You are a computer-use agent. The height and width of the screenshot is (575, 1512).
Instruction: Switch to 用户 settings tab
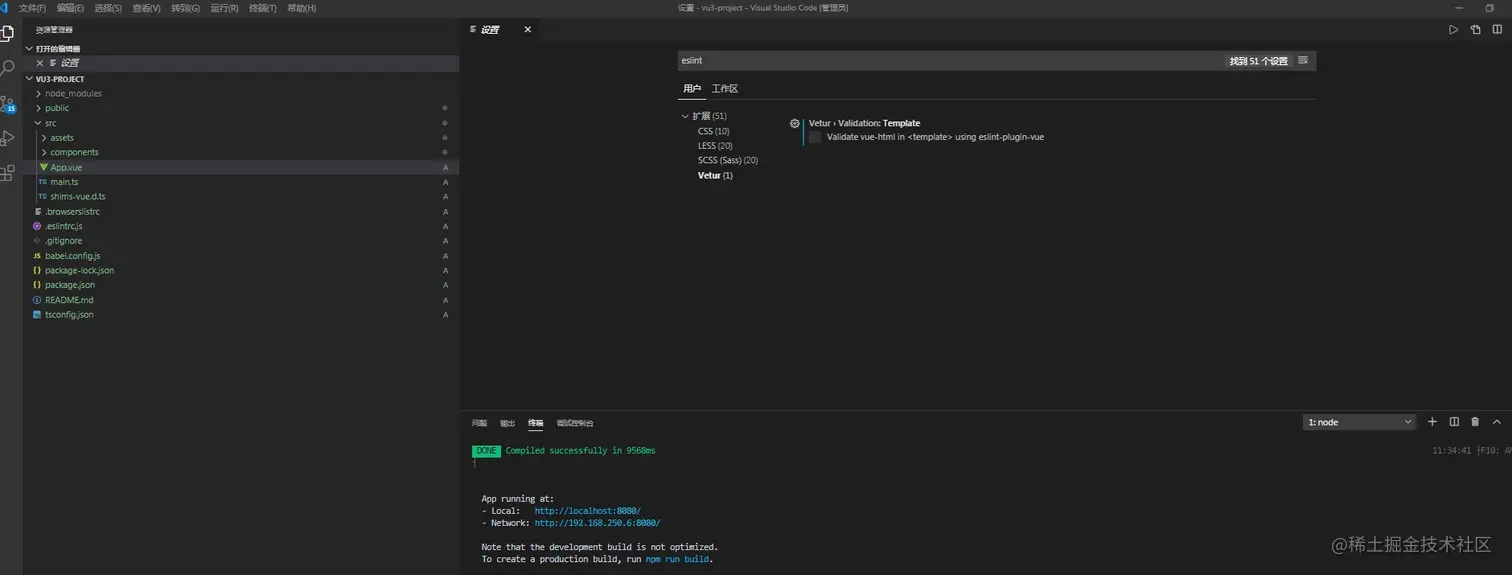tap(692, 89)
